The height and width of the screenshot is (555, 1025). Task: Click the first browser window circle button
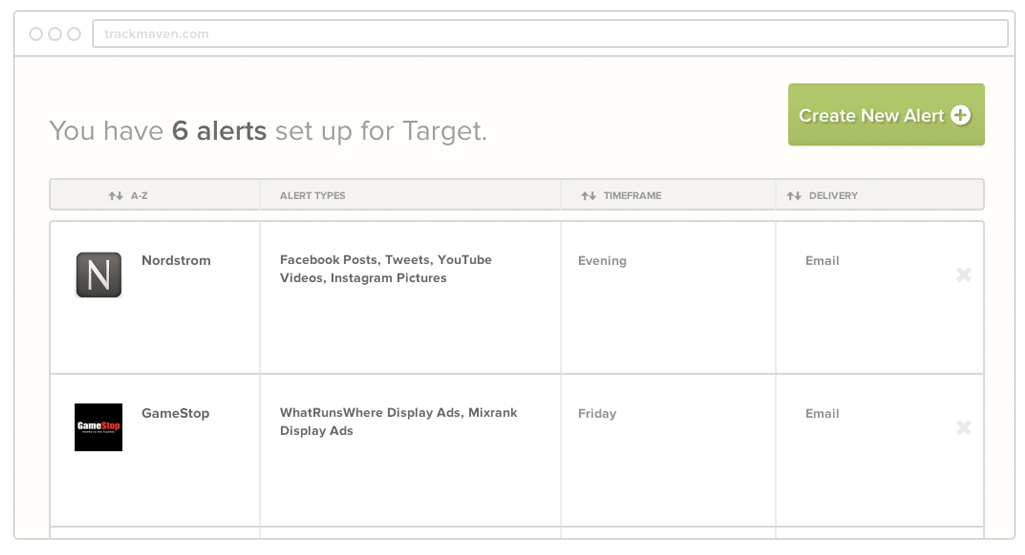tap(36, 34)
